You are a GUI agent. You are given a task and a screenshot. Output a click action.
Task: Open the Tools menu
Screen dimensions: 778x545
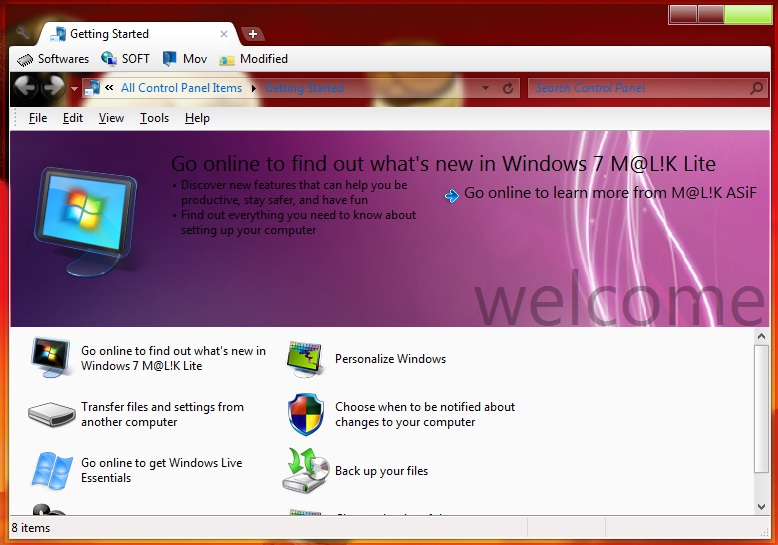154,118
